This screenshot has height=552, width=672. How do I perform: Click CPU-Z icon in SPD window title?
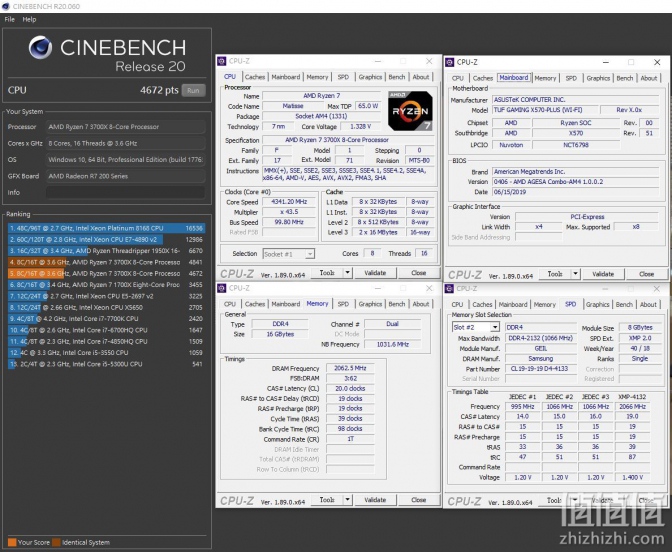tap(450, 289)
